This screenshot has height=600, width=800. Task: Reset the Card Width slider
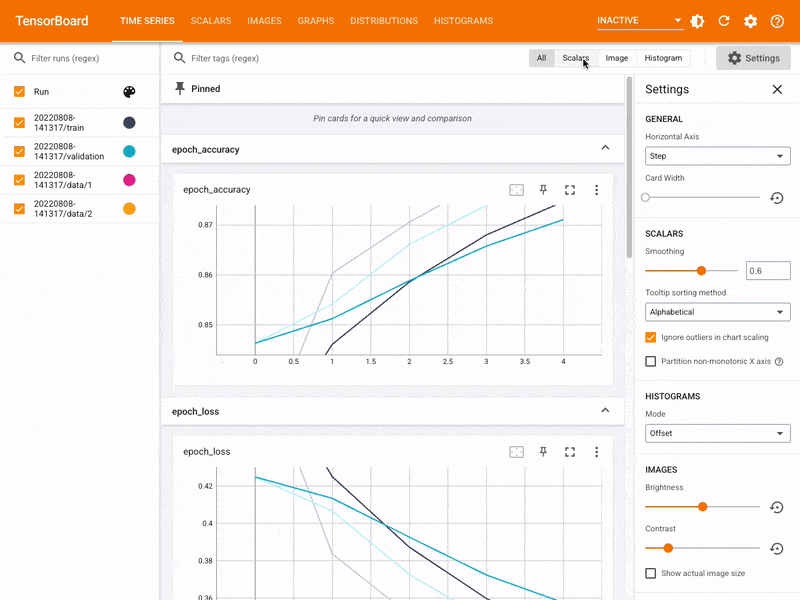click(x=777, y=198)
